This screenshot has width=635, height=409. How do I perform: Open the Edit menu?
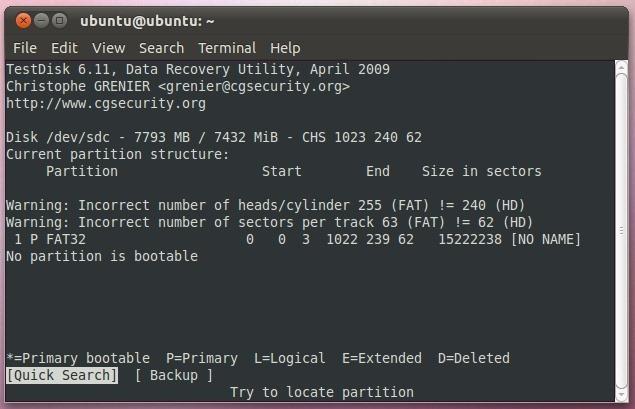pos(64,48)
